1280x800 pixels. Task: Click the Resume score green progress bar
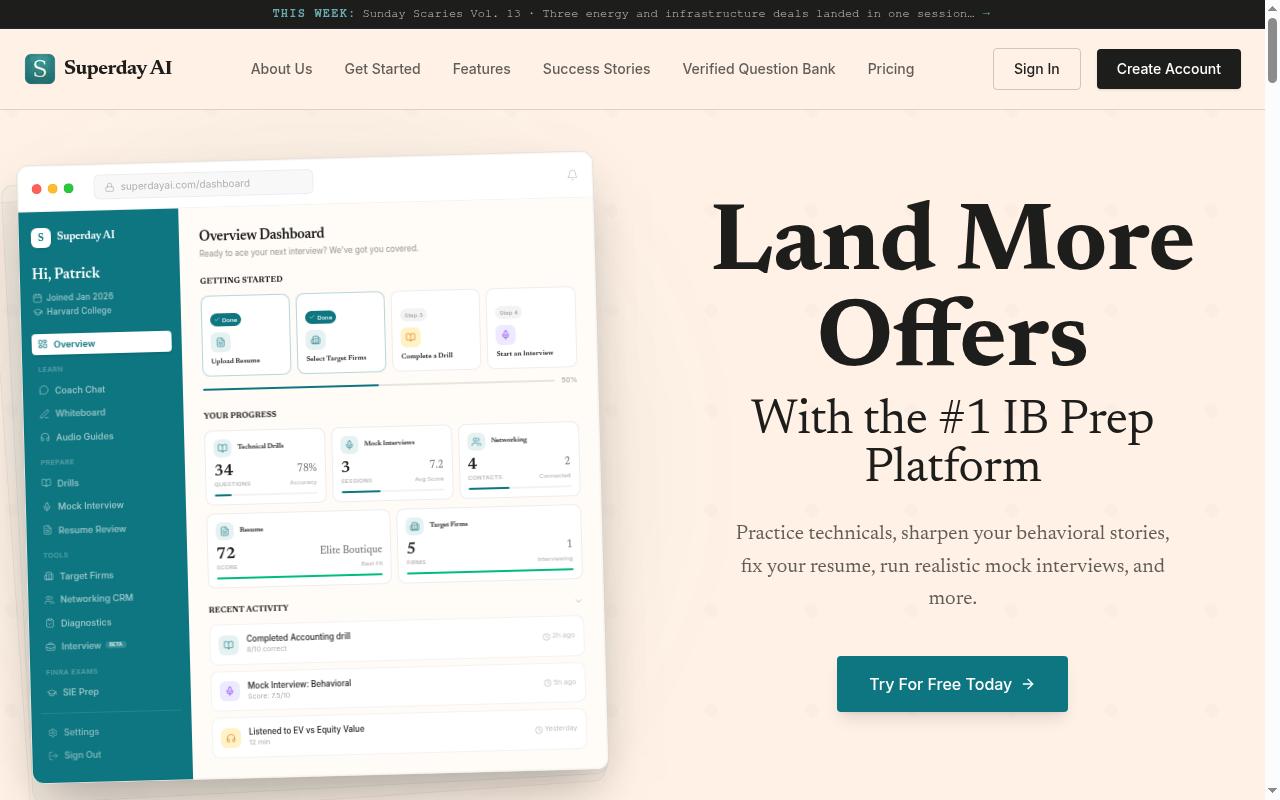300,576
